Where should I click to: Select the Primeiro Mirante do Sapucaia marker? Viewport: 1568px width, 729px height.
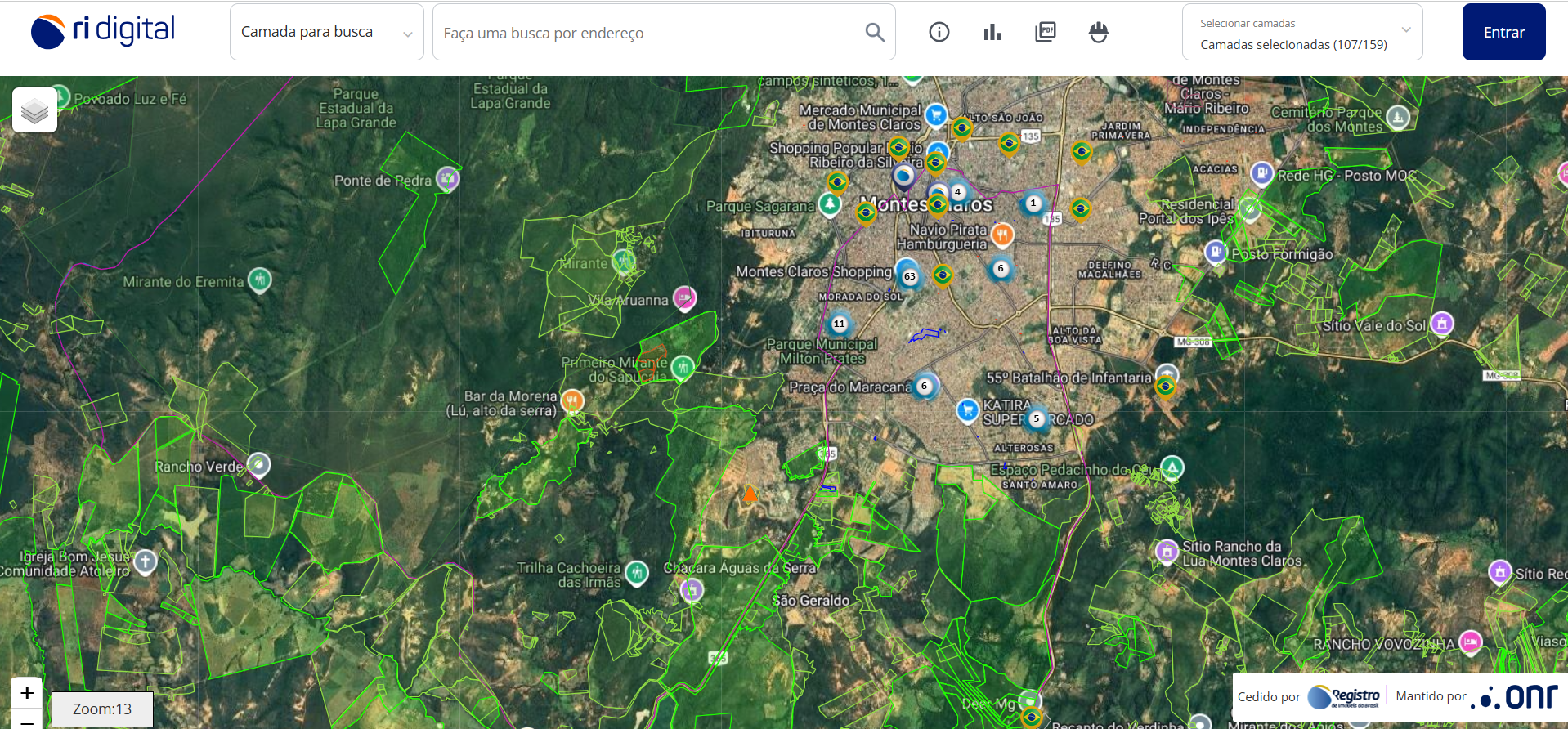tap(683, 368)
